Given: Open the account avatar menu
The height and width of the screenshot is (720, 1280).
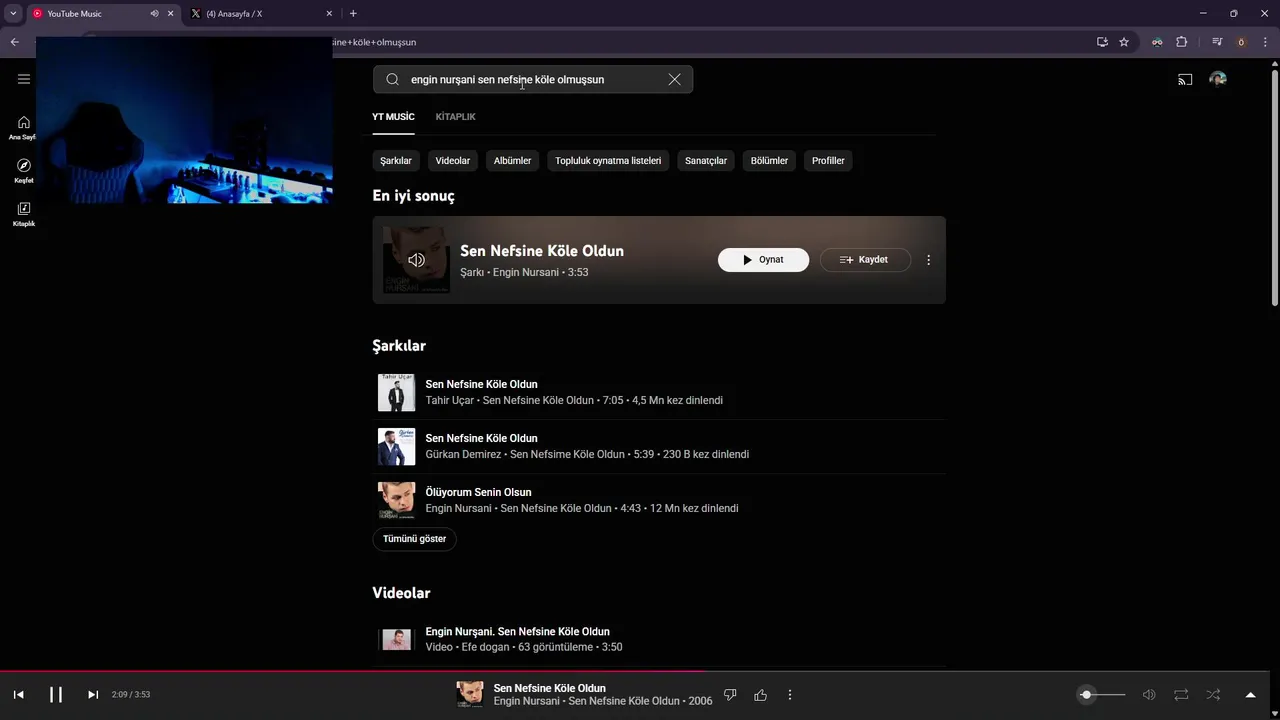Looking at the screenshot, I should pos(1218,79).
